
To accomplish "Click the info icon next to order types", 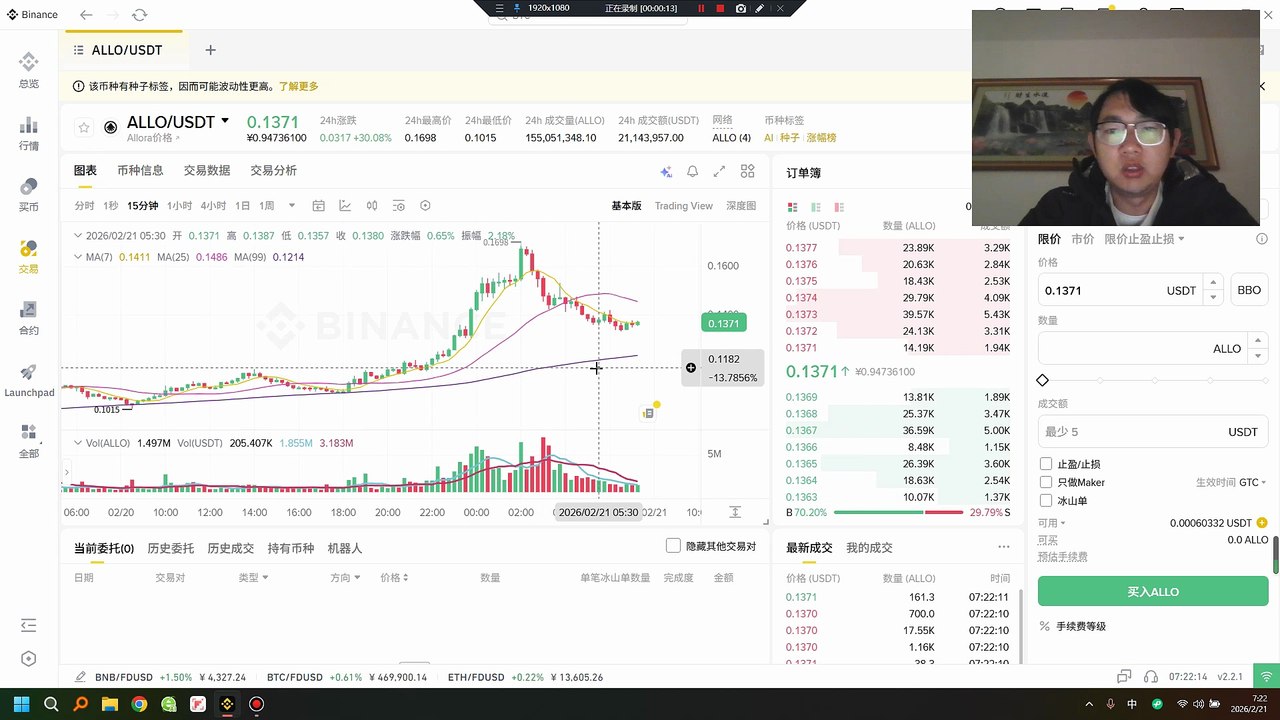I will [1262, 239].
